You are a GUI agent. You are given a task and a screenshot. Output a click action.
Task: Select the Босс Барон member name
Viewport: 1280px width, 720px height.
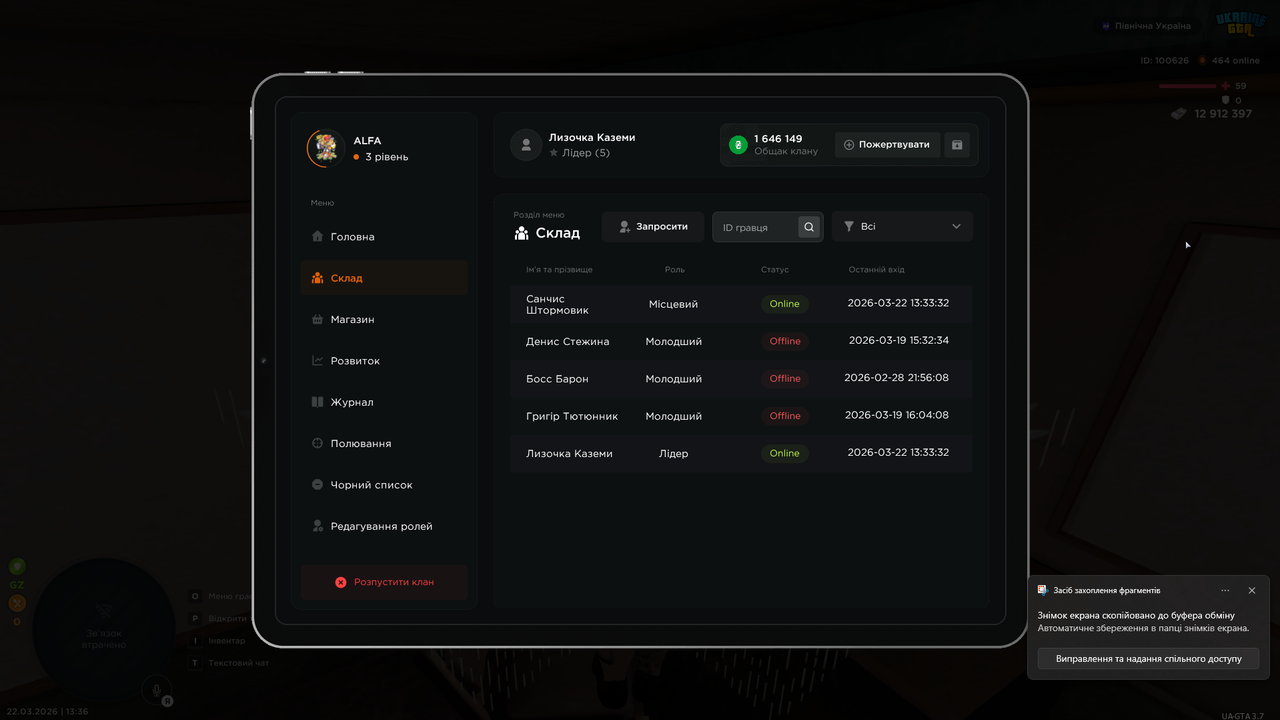[557, 379]
